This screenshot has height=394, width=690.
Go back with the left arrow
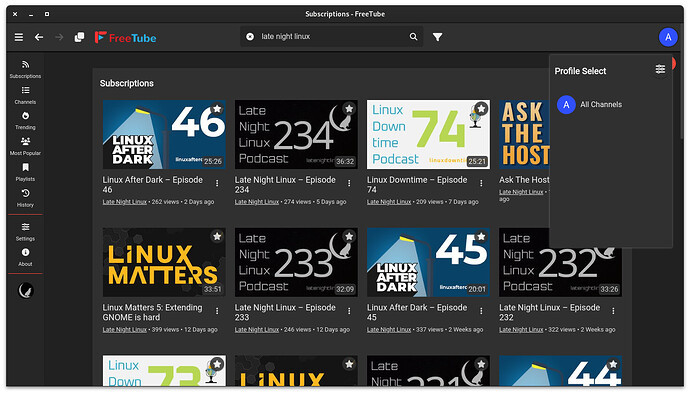(39, 37)
